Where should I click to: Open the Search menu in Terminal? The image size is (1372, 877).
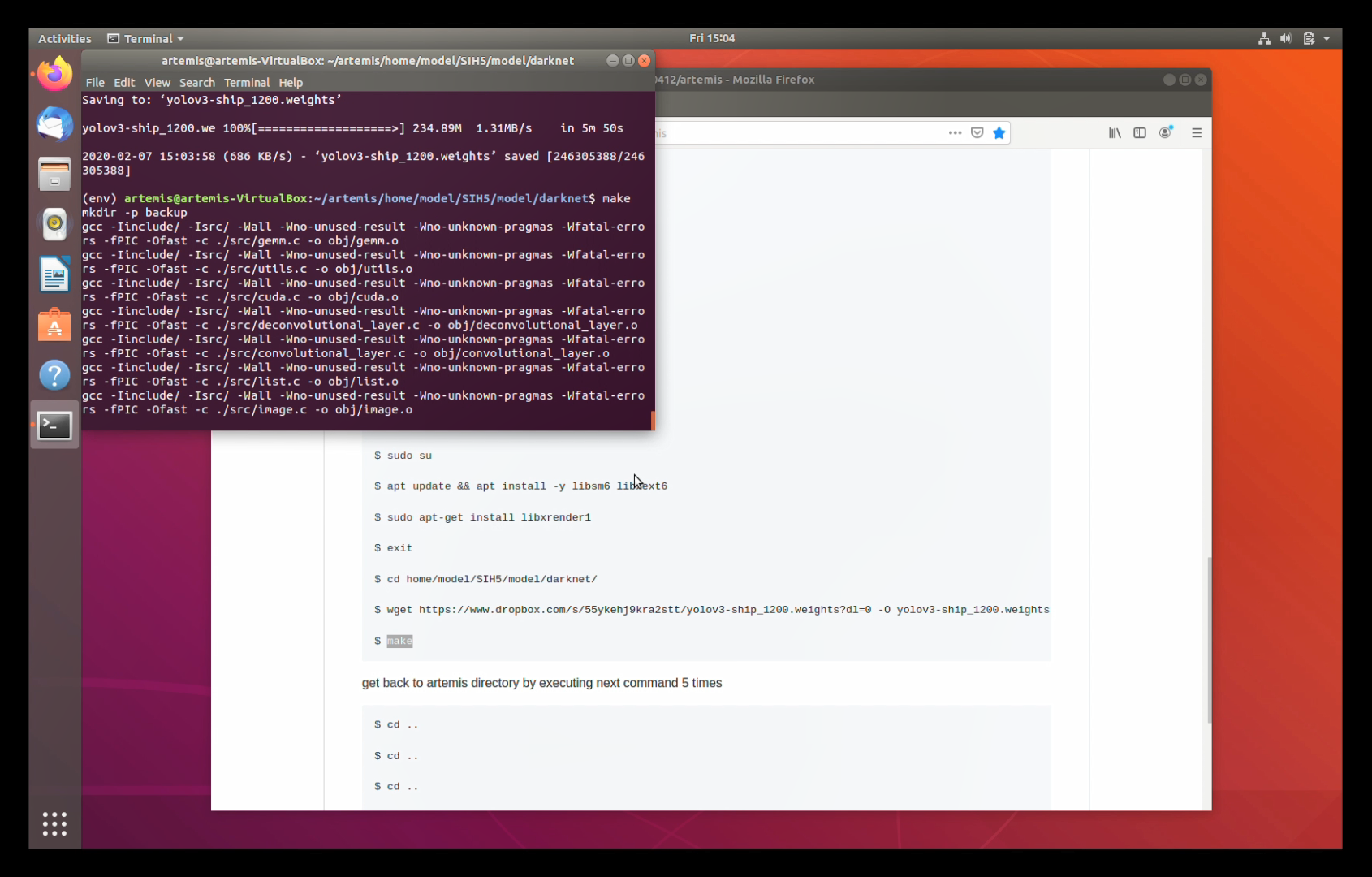pyautogui.click(x=197, y=82)
